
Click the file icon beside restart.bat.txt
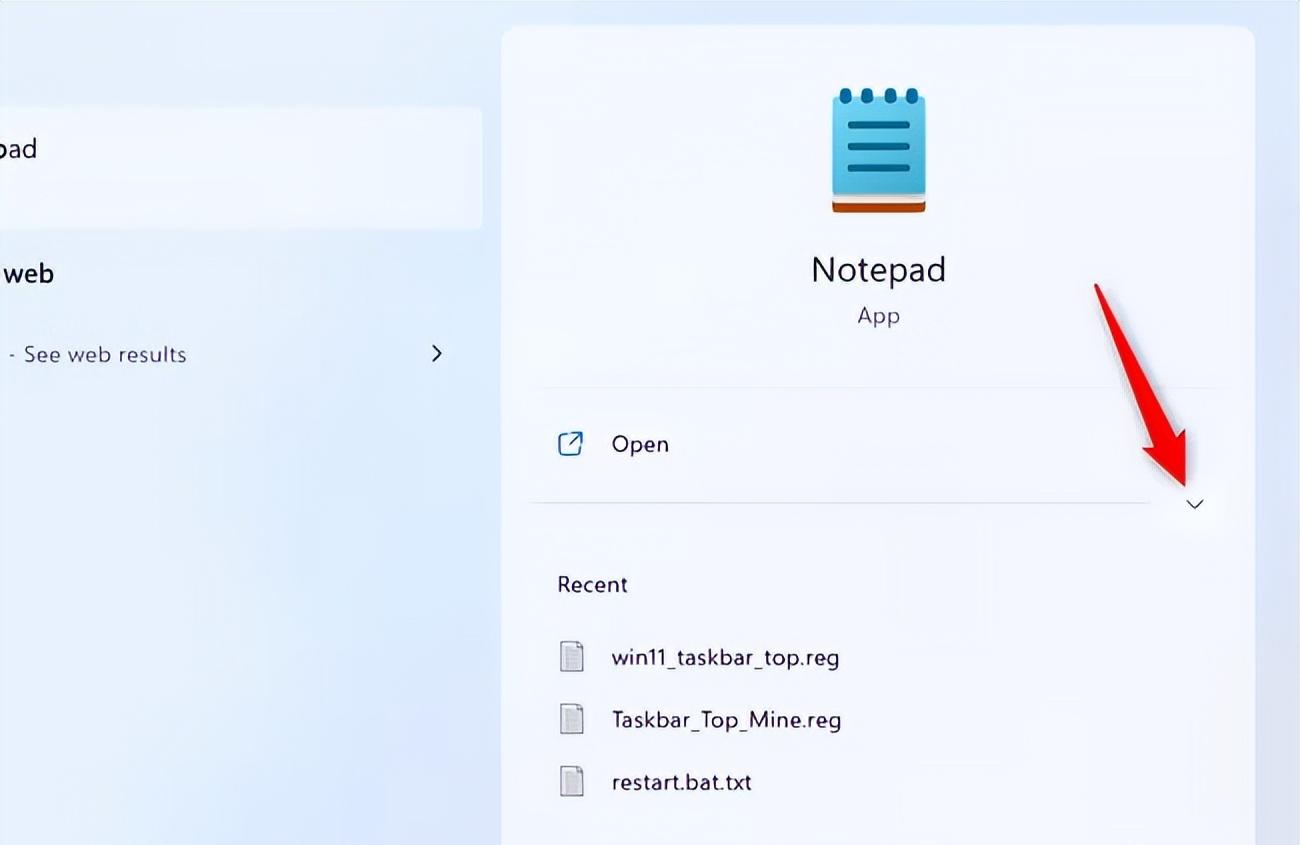tap(572, 781)
